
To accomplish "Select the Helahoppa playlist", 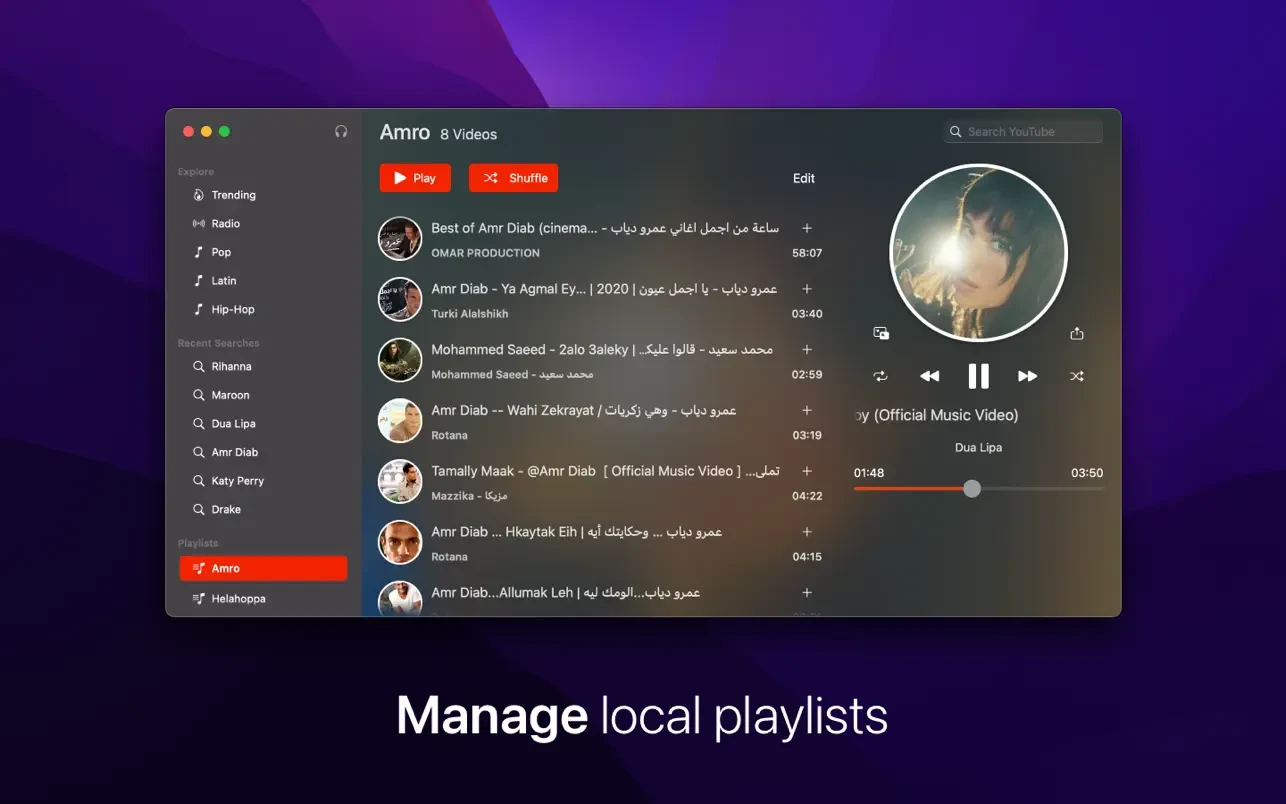I will [238, 599].
